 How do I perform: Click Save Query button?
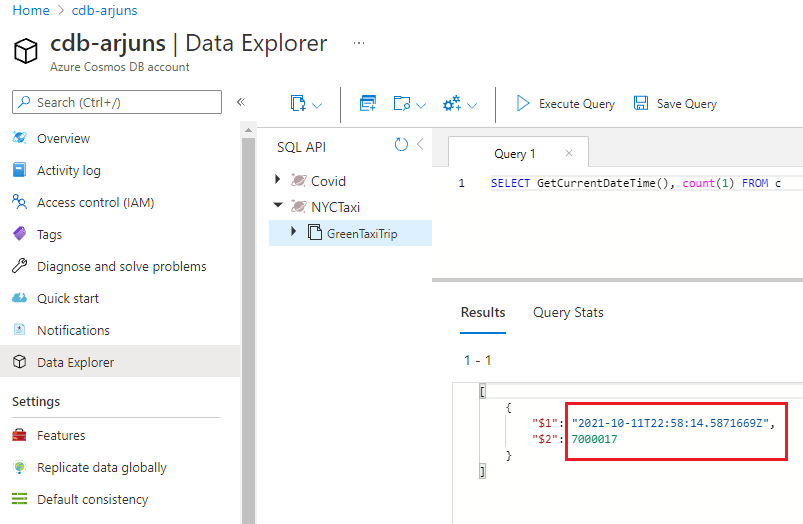tap(675, 104)
